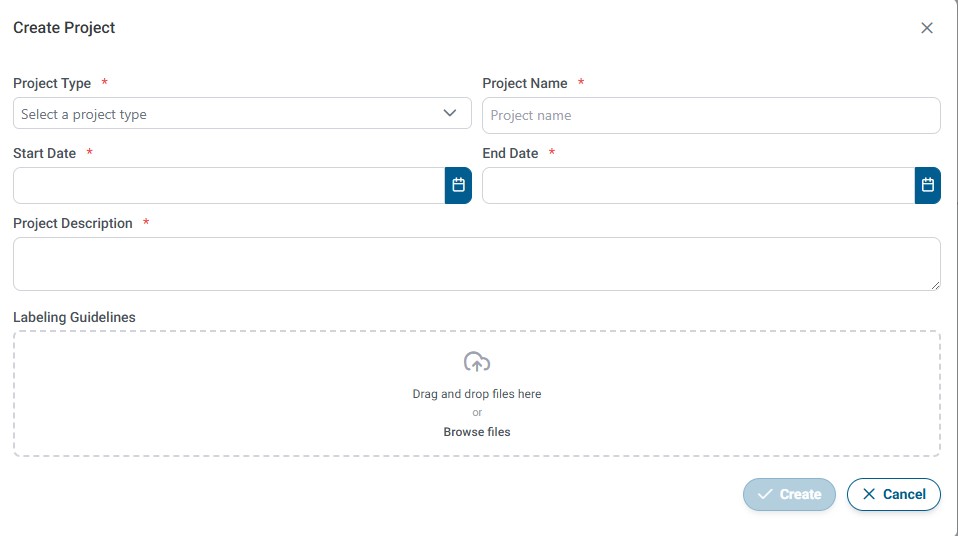958x536 pixels.
Task: Click into the Start Date input field
Action: 228,185
